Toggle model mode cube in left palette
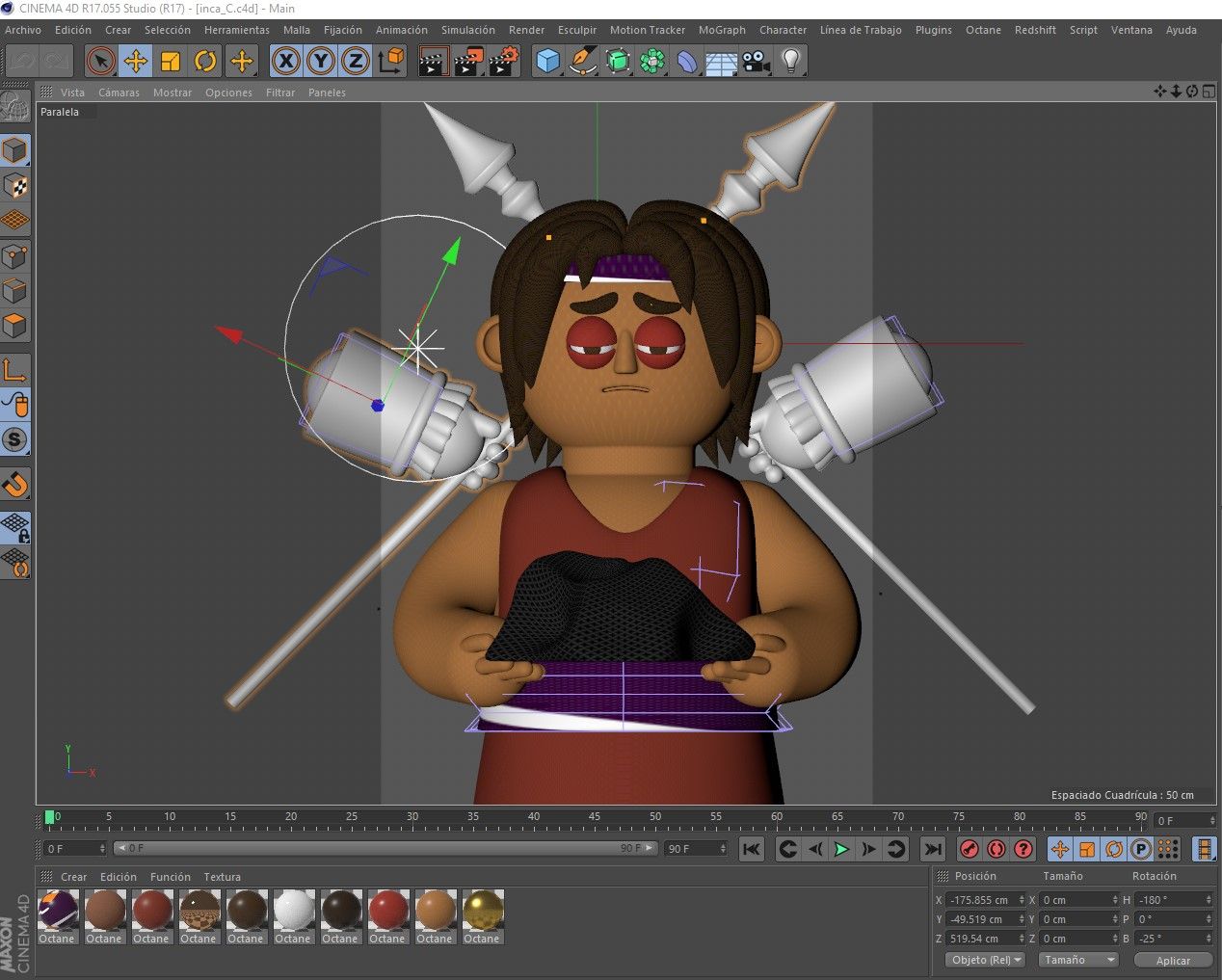The width and height of the screenshot is (1222, 980). (x=15, y=150)
